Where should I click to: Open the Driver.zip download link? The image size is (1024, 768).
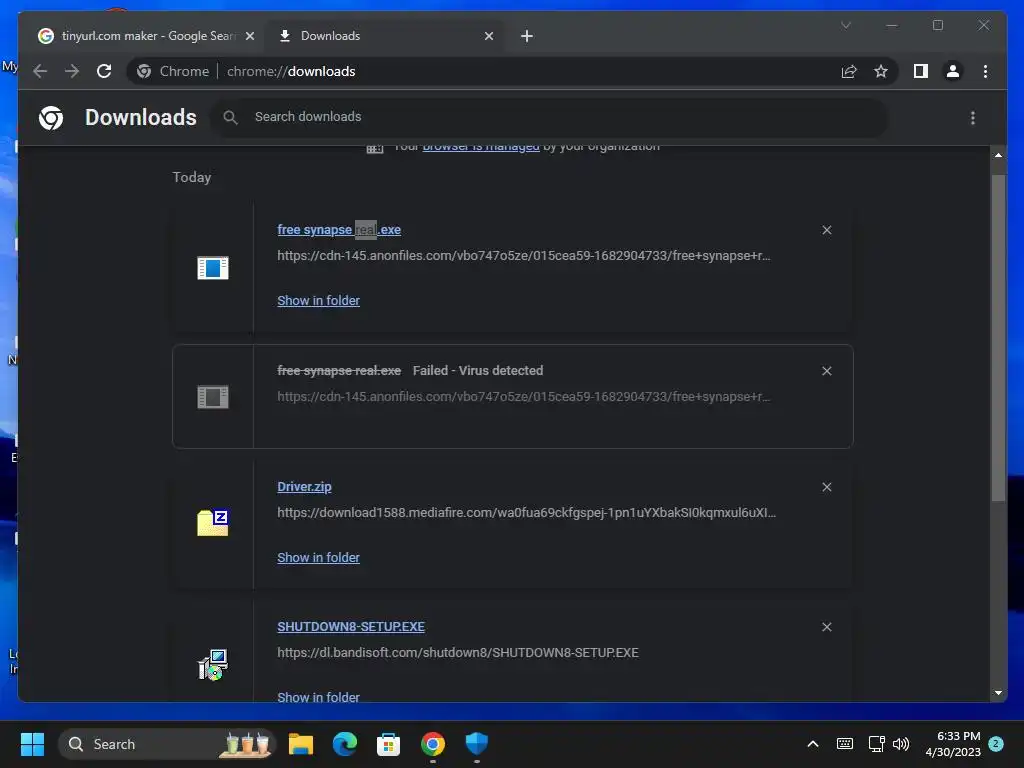click(304, 487)
